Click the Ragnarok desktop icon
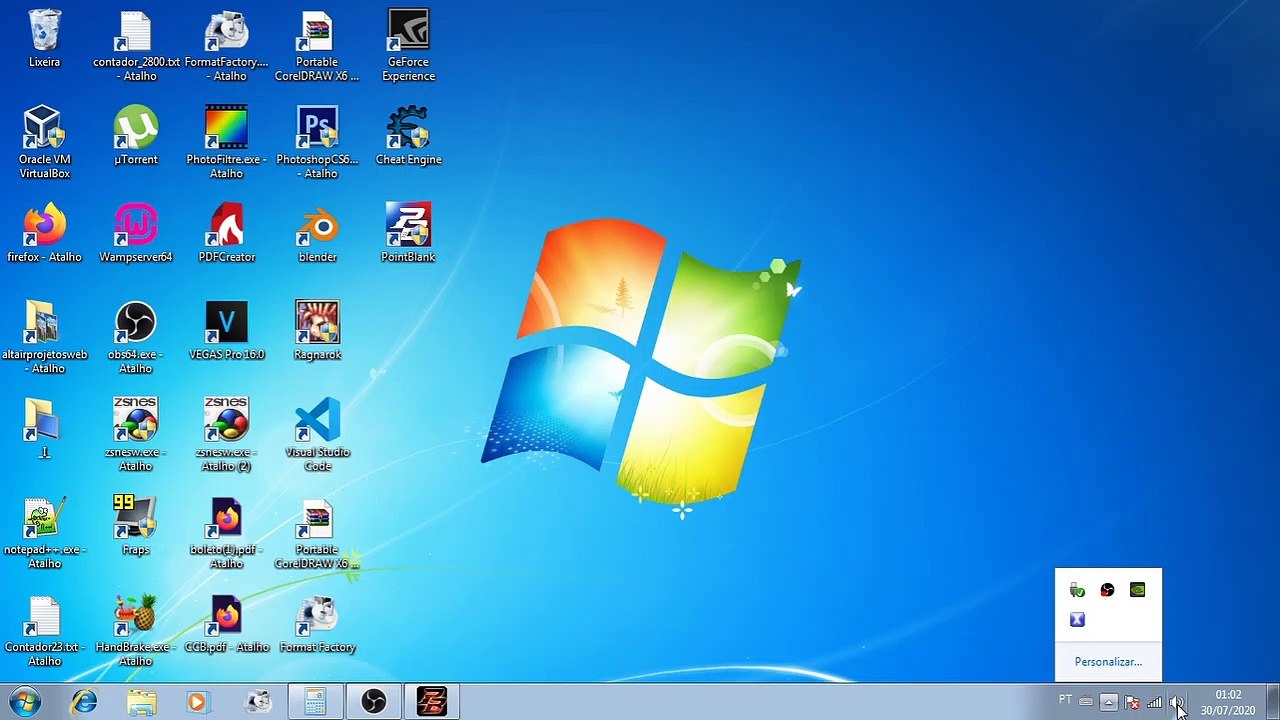 pos(317,331)
